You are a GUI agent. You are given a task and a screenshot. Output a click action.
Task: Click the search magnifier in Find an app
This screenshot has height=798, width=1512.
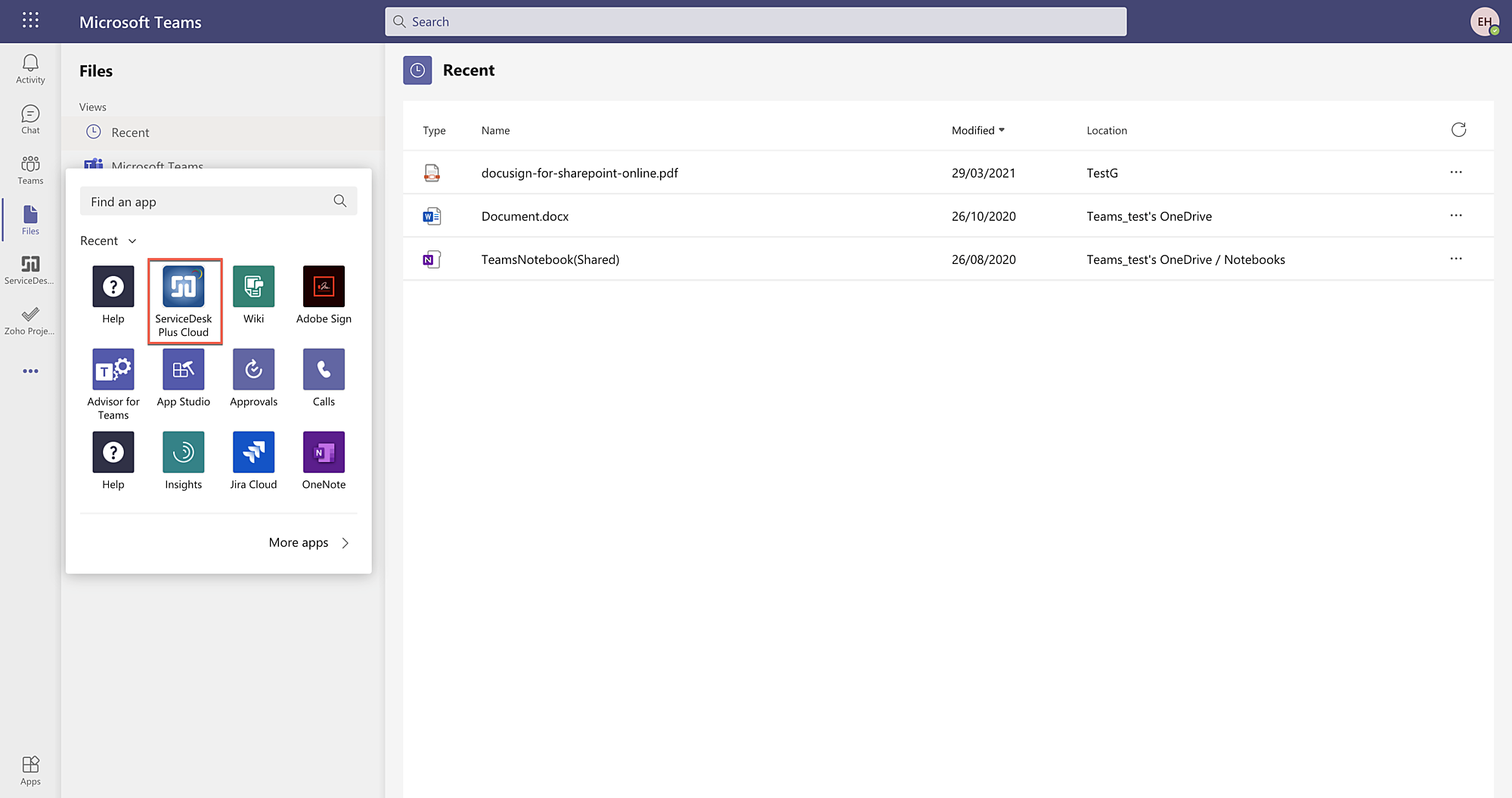click(340, 201)
